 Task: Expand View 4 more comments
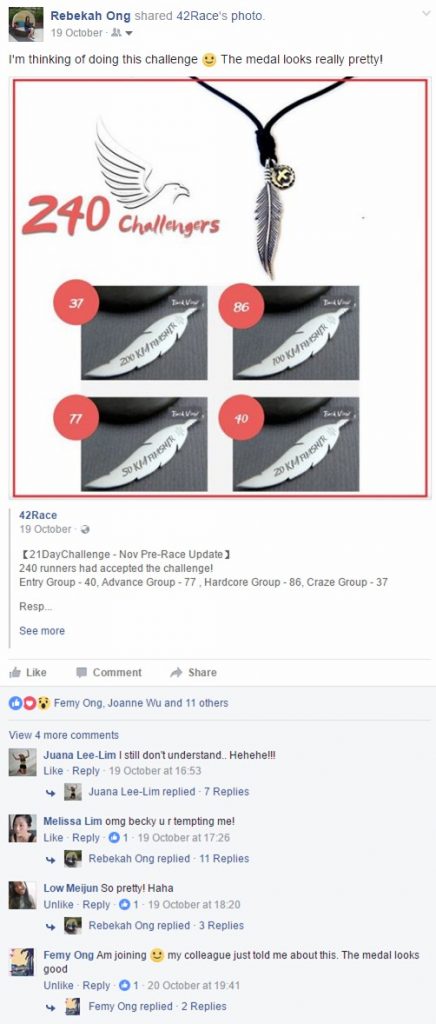[64, 735]
